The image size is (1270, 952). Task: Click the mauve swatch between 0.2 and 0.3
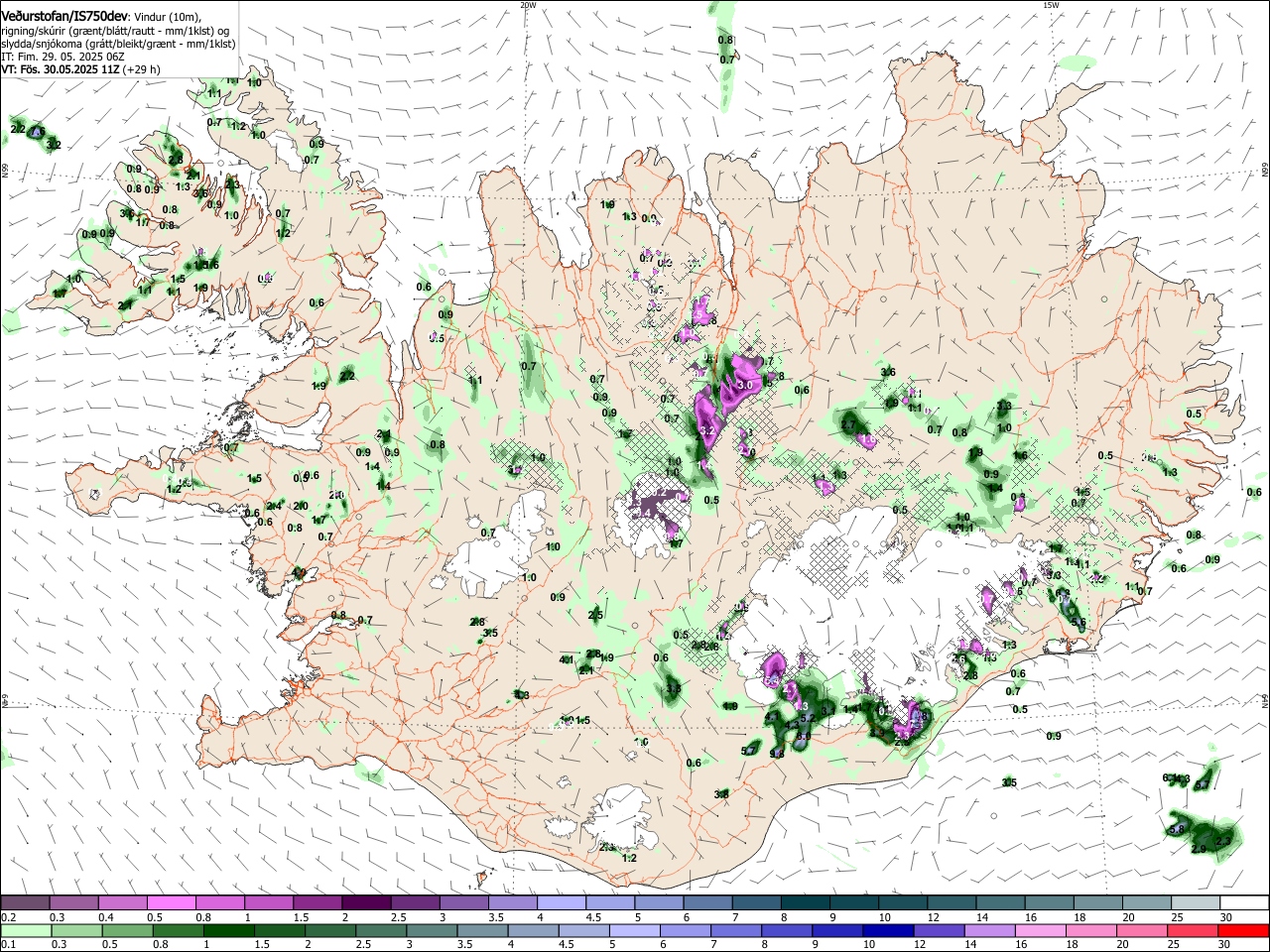24,903
